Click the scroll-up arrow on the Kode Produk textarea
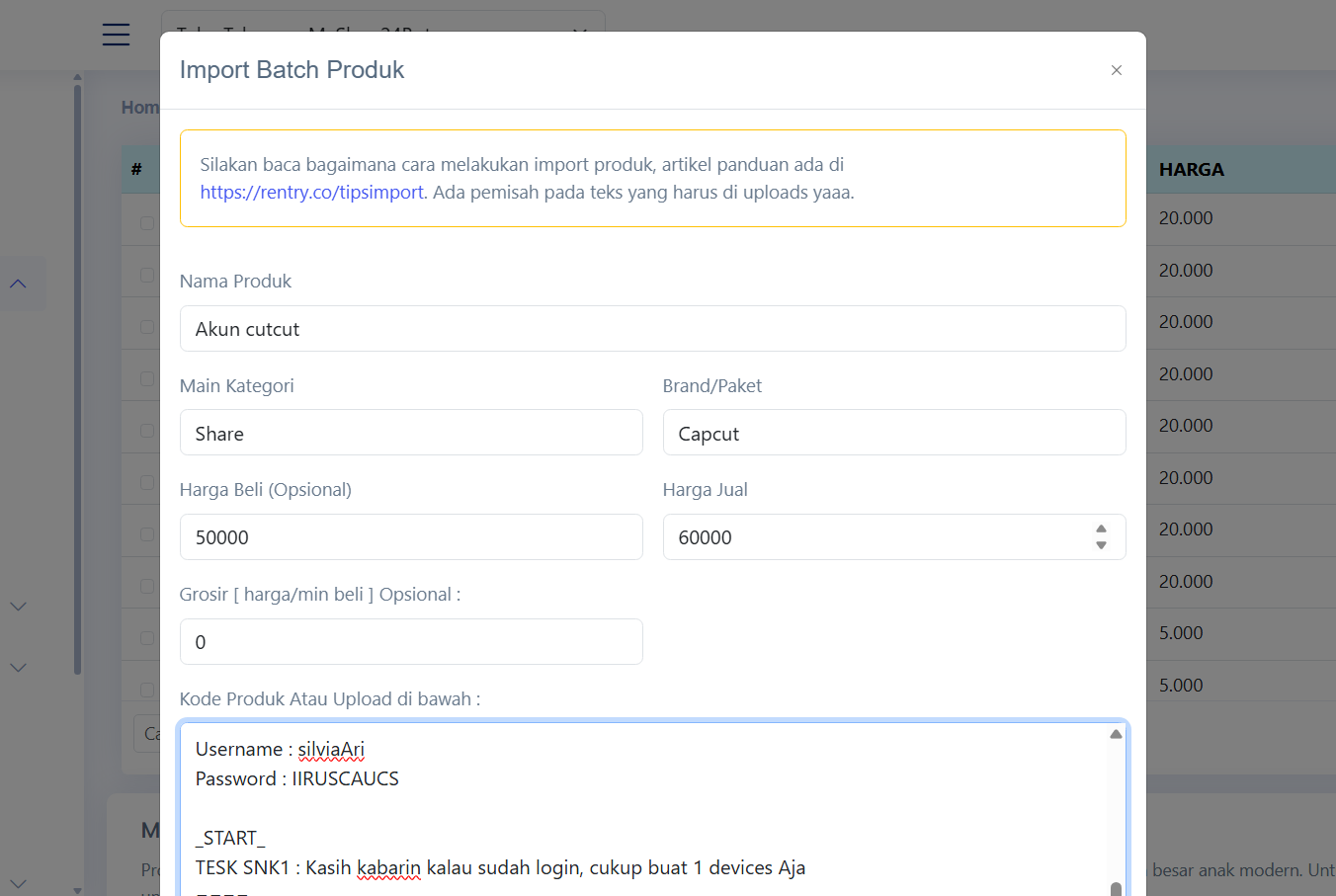The width and height of the screenshot is (1336, 896). click(1117, 733)
